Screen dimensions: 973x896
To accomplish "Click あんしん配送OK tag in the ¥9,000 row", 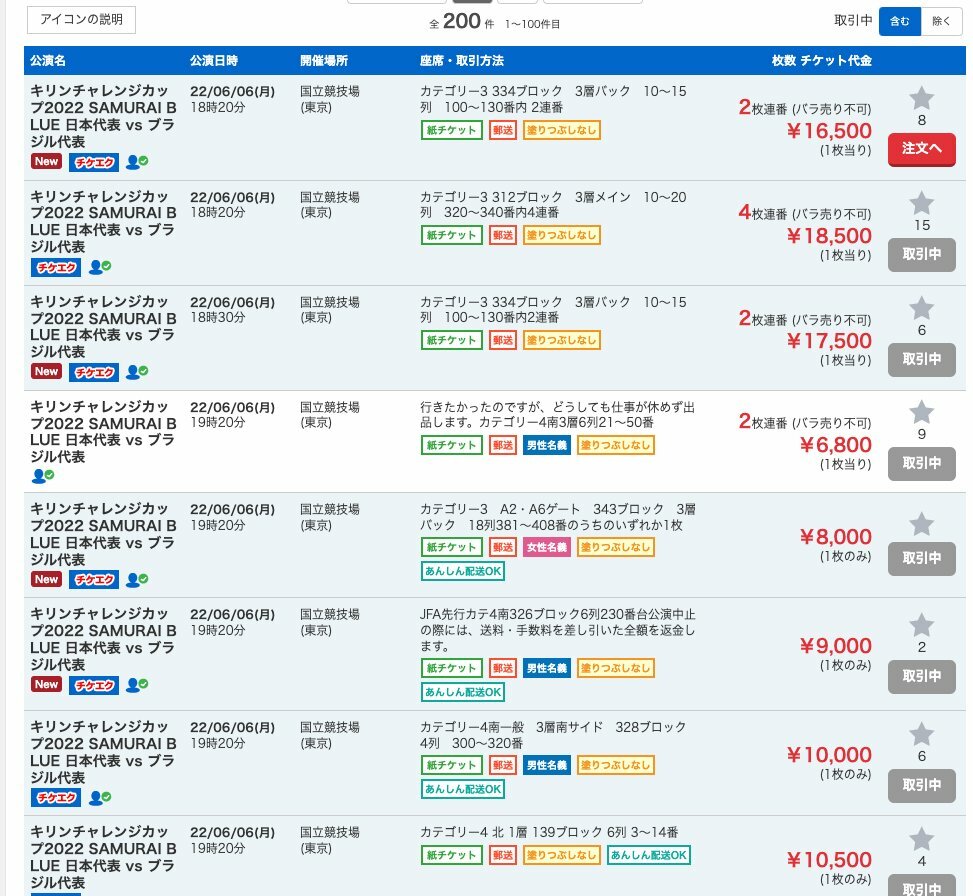I will pos(463,692).
